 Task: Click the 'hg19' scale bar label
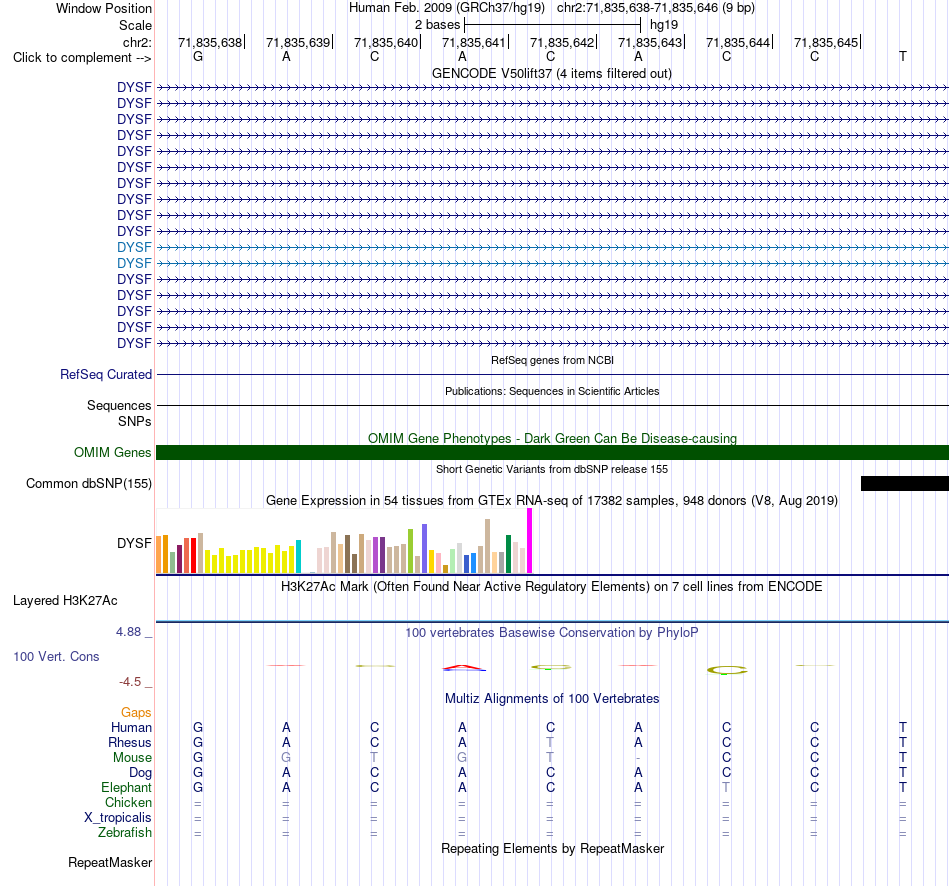(x=663, y=25)
